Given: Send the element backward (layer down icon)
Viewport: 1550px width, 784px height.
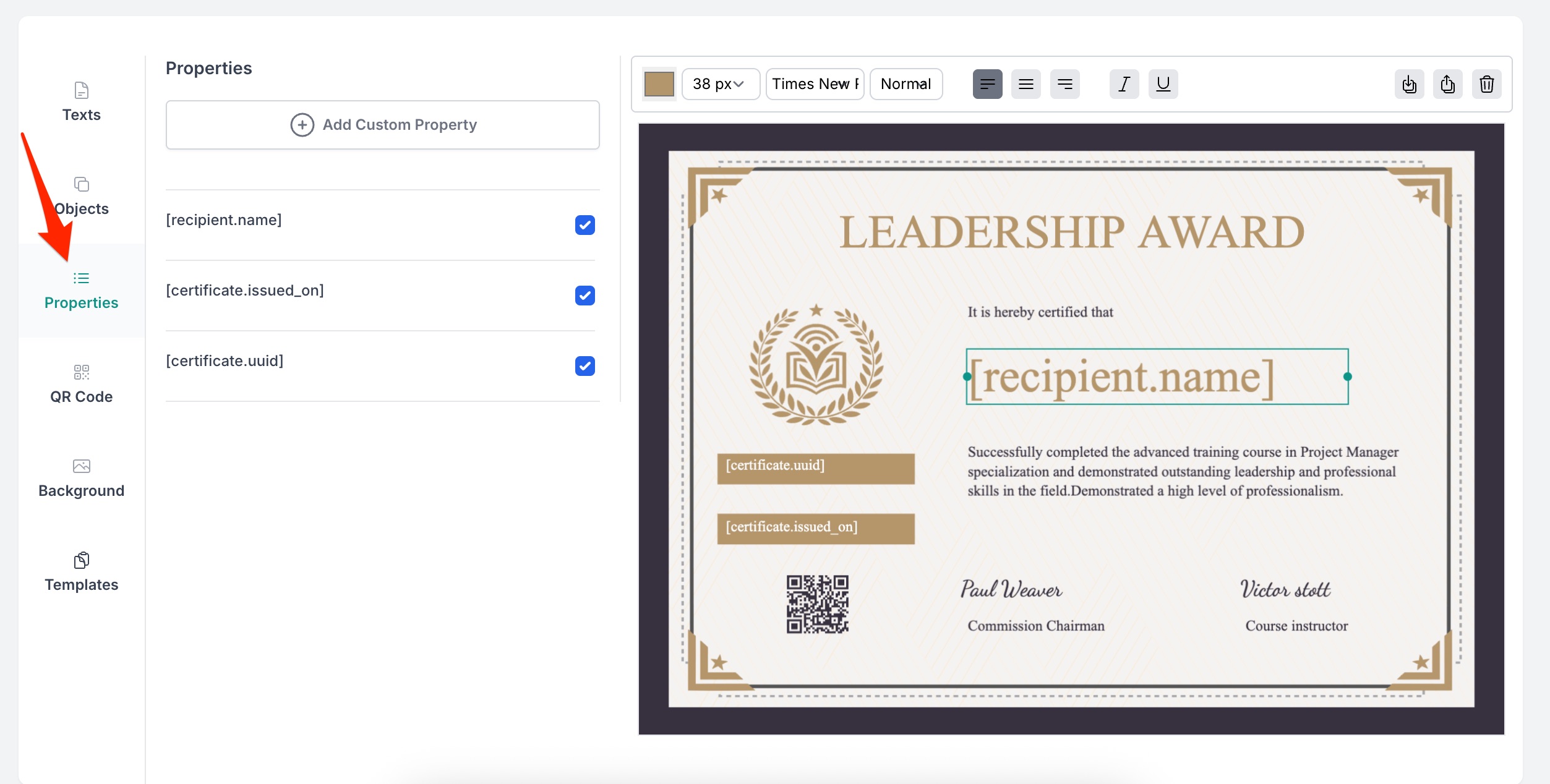Looking at the screenshot, I should click(x=1409, y=84).
